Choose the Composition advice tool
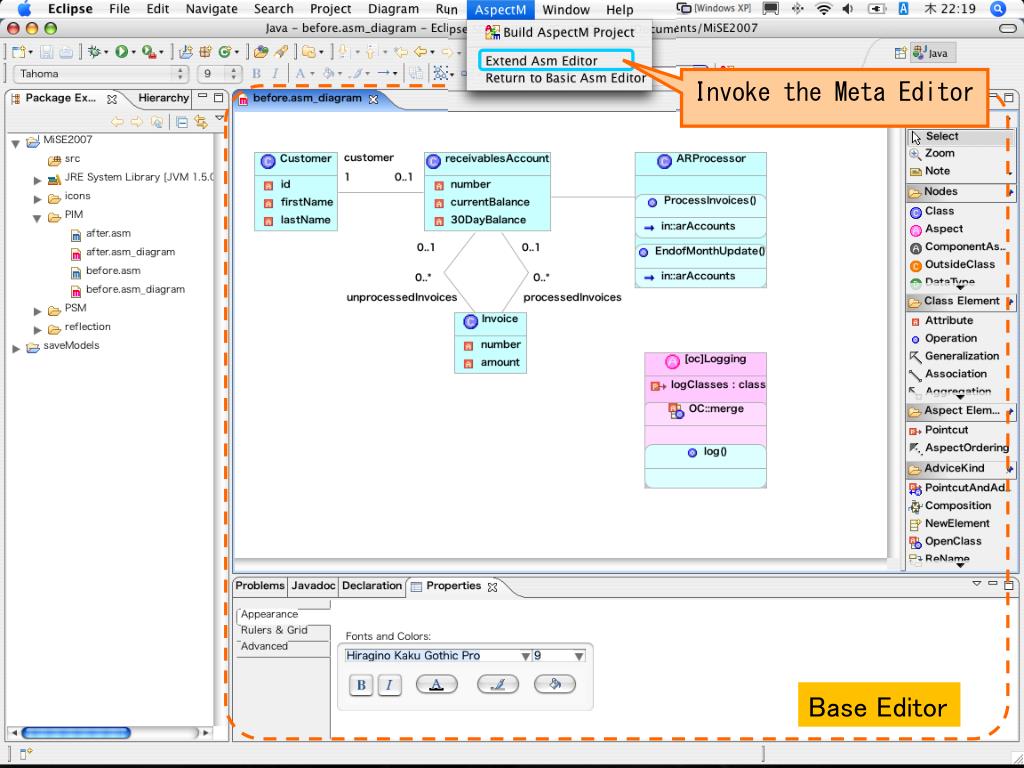This screenshot has height=768, width=1024. coord(950,505)
